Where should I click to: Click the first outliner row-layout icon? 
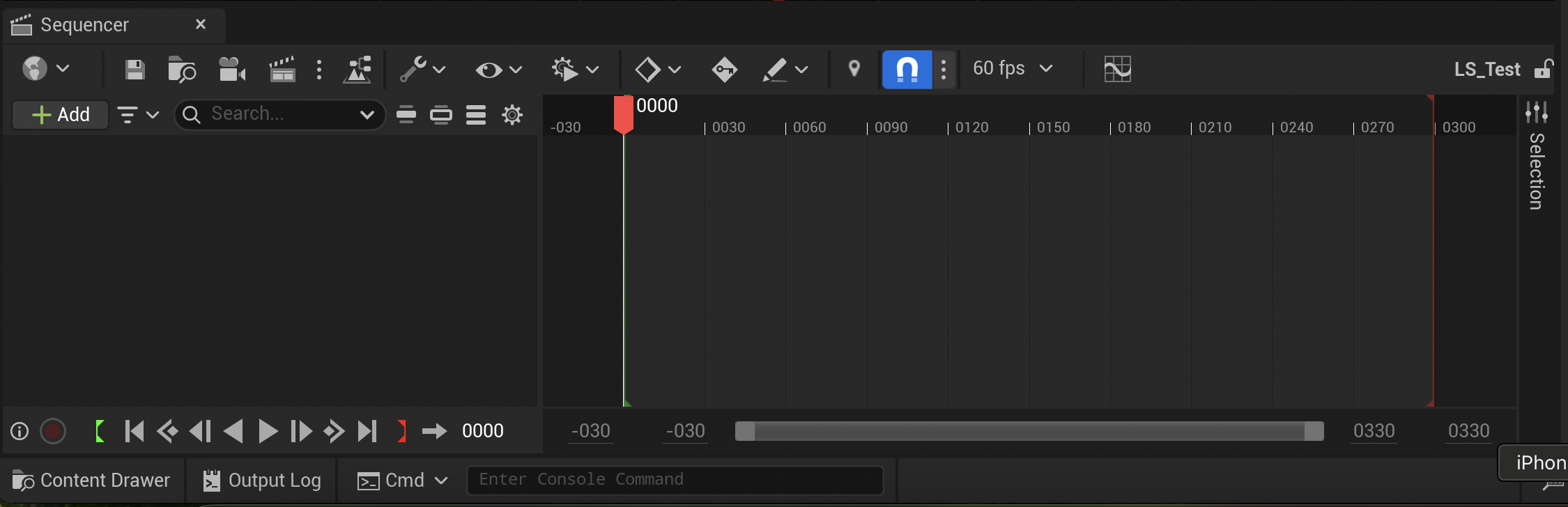[x=406, y=114]
